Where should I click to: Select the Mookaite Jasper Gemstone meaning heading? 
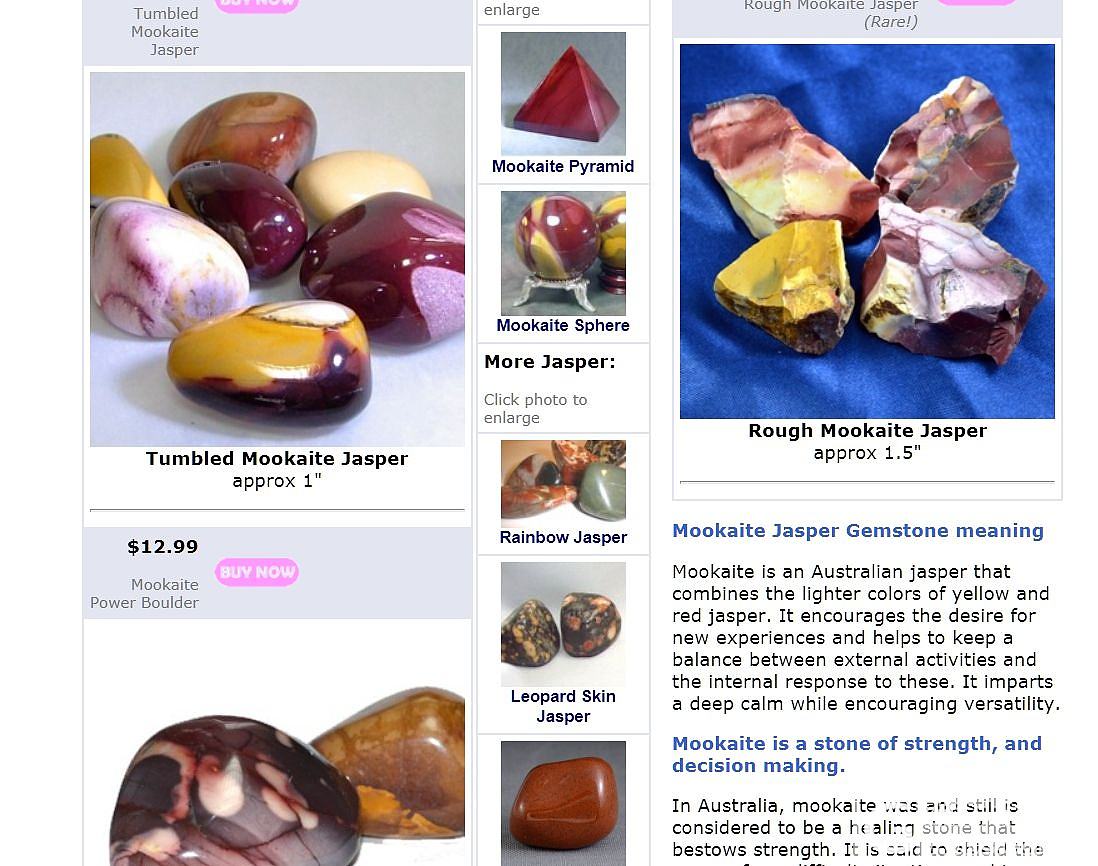point(858,531)
